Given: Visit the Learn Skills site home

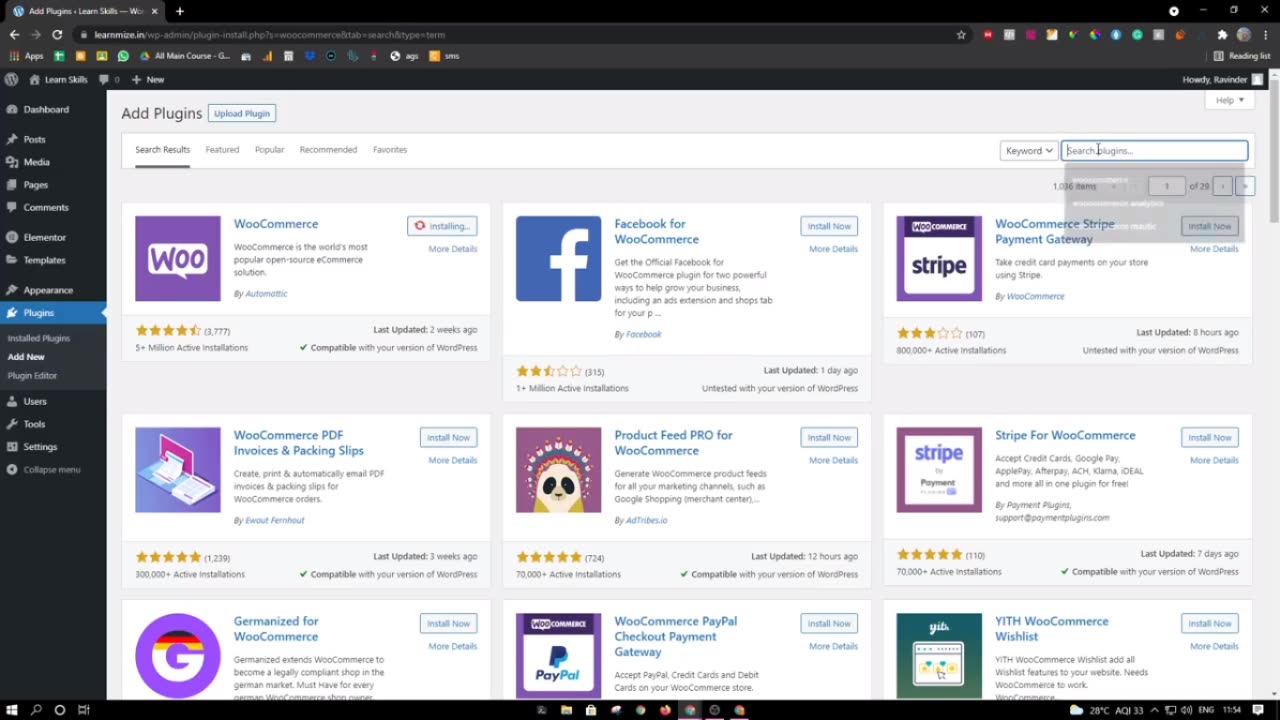Looking at the screenshot, I should tap(58, 79).
